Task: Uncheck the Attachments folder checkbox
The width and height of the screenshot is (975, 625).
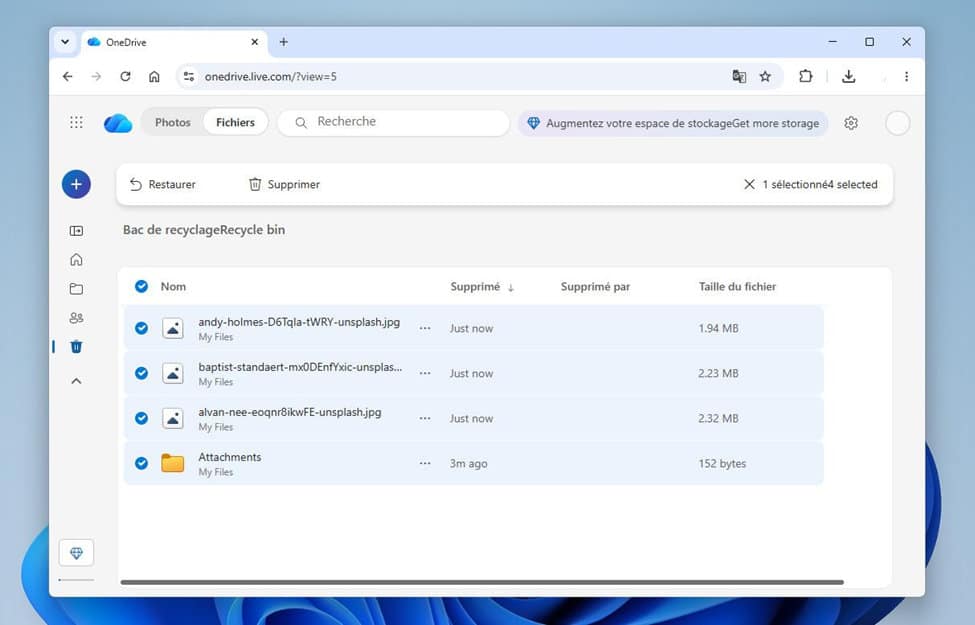Action: point(141,463)
